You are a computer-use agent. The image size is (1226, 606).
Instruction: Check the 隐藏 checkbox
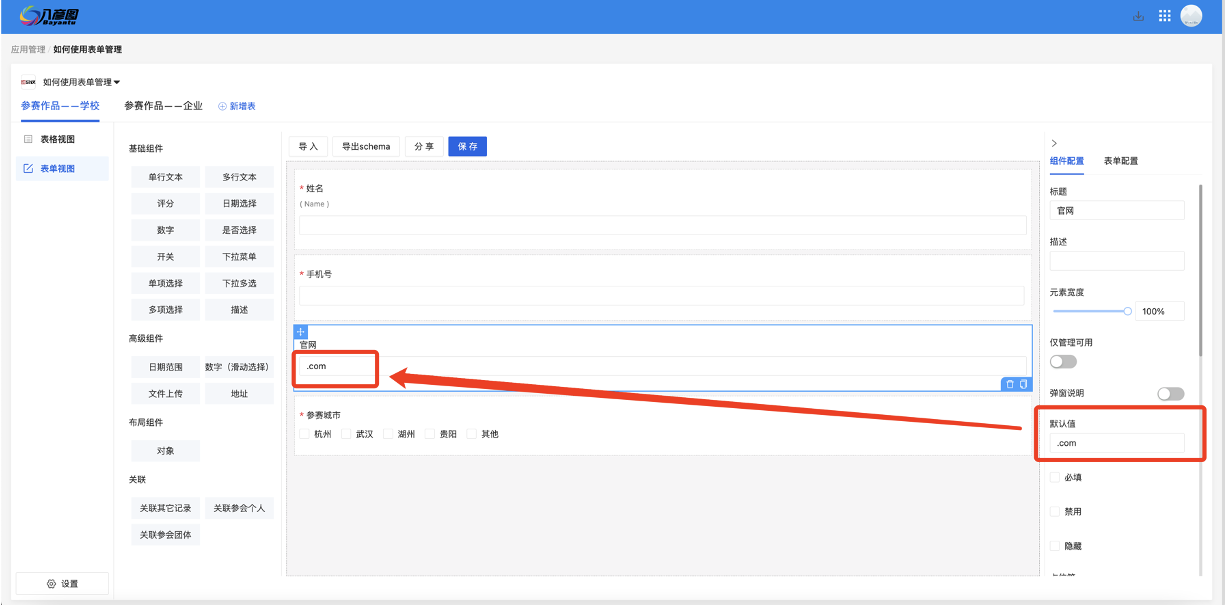point(1055,546)
